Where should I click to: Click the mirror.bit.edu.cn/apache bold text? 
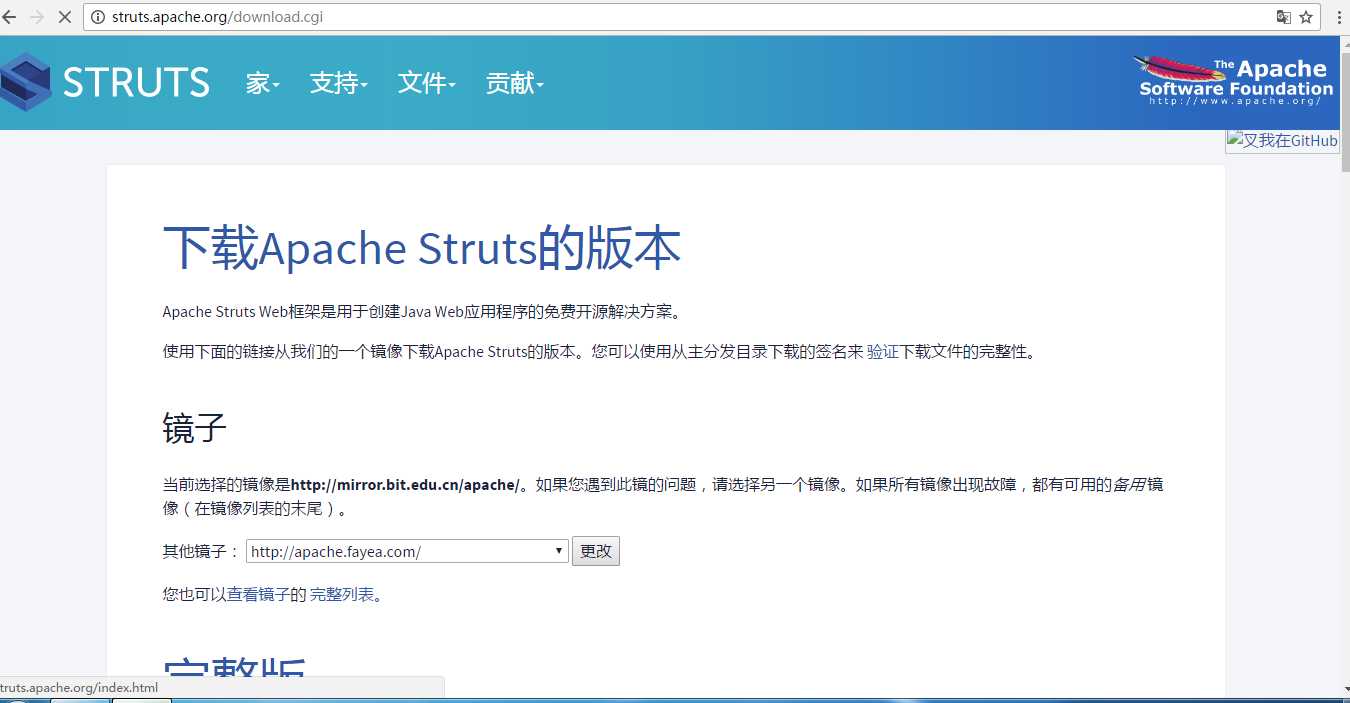(405, 485)
